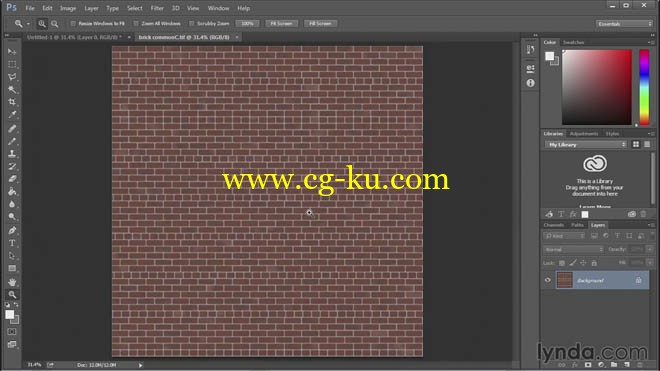
Task: Switch to the Untitled-1 document tab
Action: (74, 37)
